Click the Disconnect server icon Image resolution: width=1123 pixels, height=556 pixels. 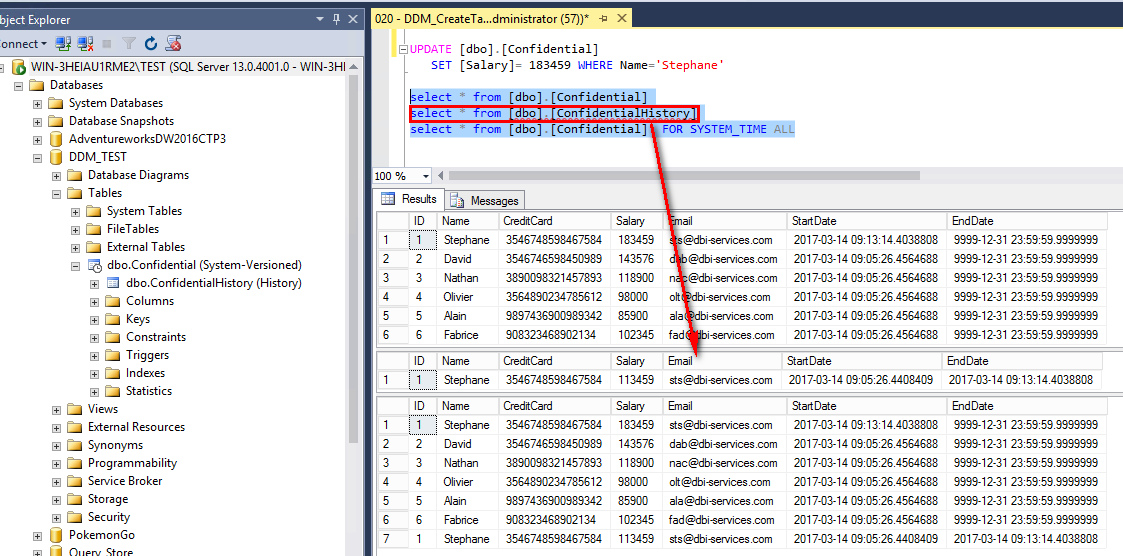point(86,44)
